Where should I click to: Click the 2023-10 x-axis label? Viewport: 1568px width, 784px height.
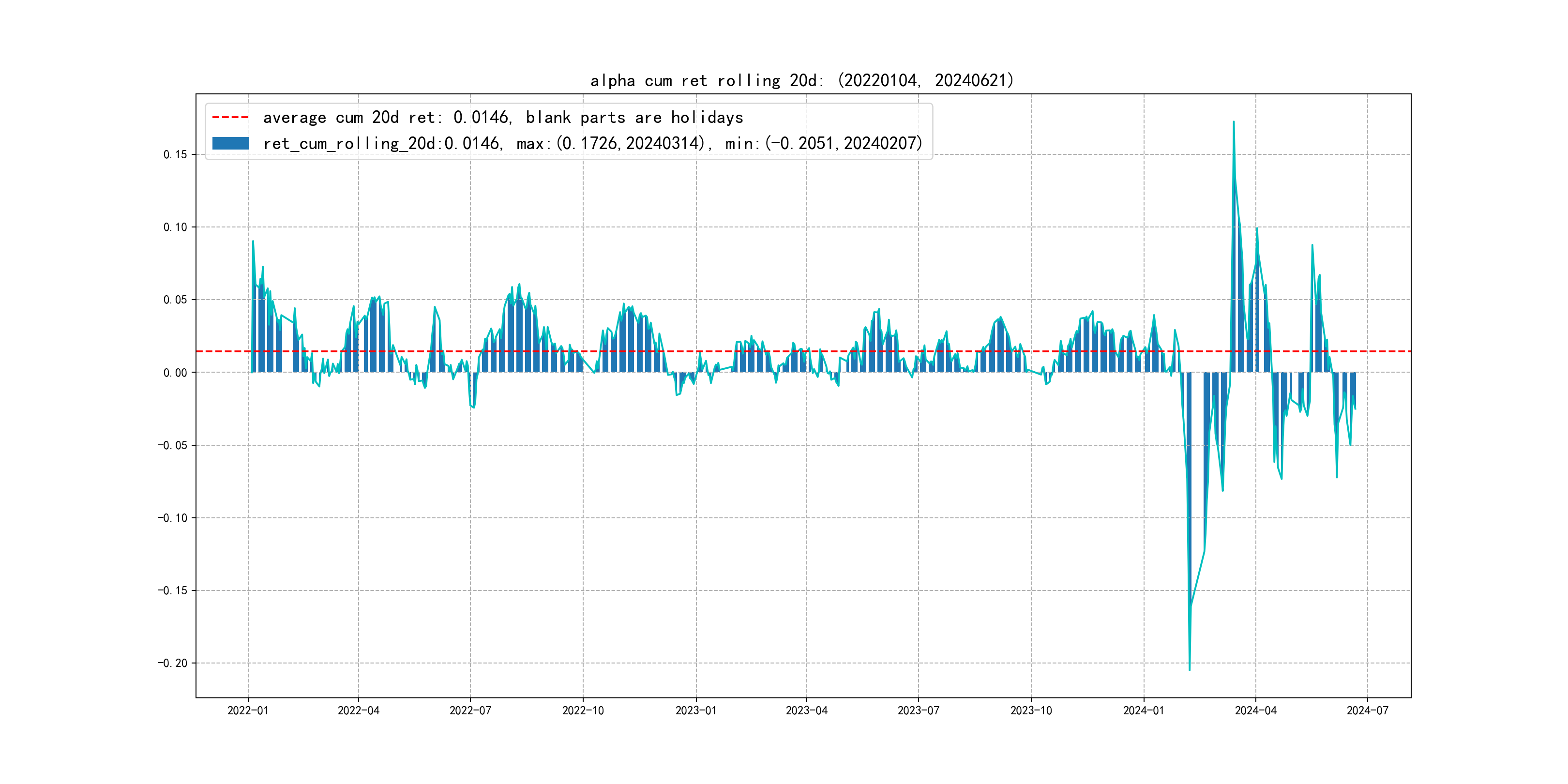coord(1030,710)
